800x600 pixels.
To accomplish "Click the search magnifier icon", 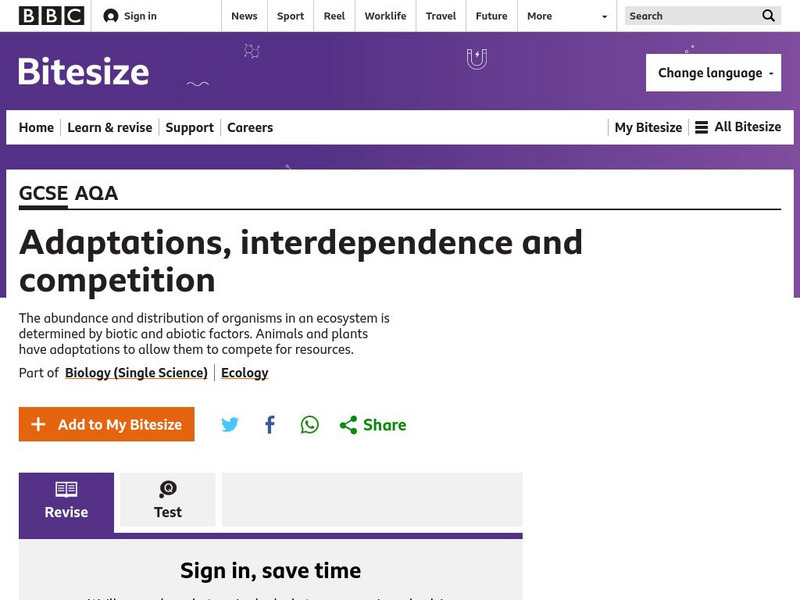I will tap(768, 16).
